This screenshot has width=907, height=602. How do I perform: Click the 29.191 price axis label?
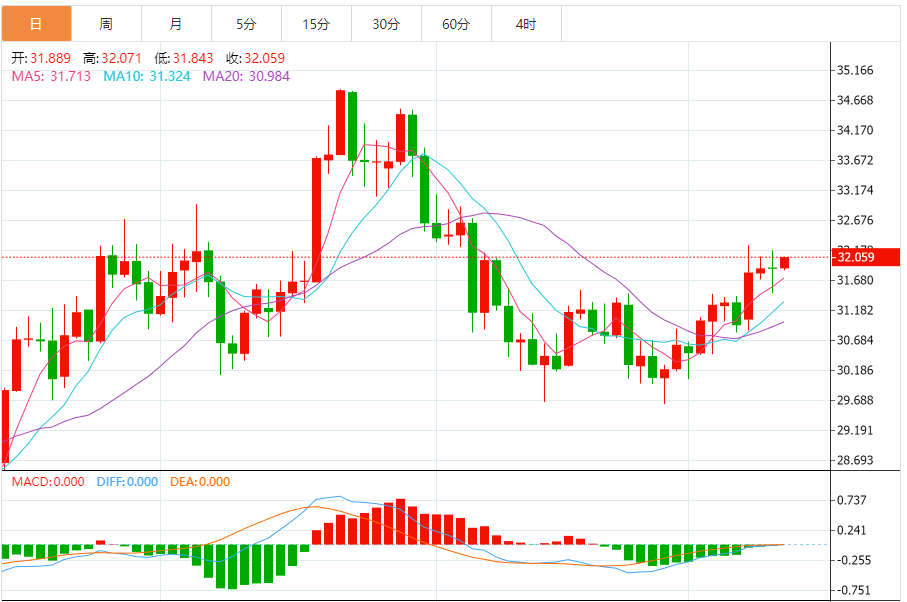pyautogui.click(x=855, y=430)
